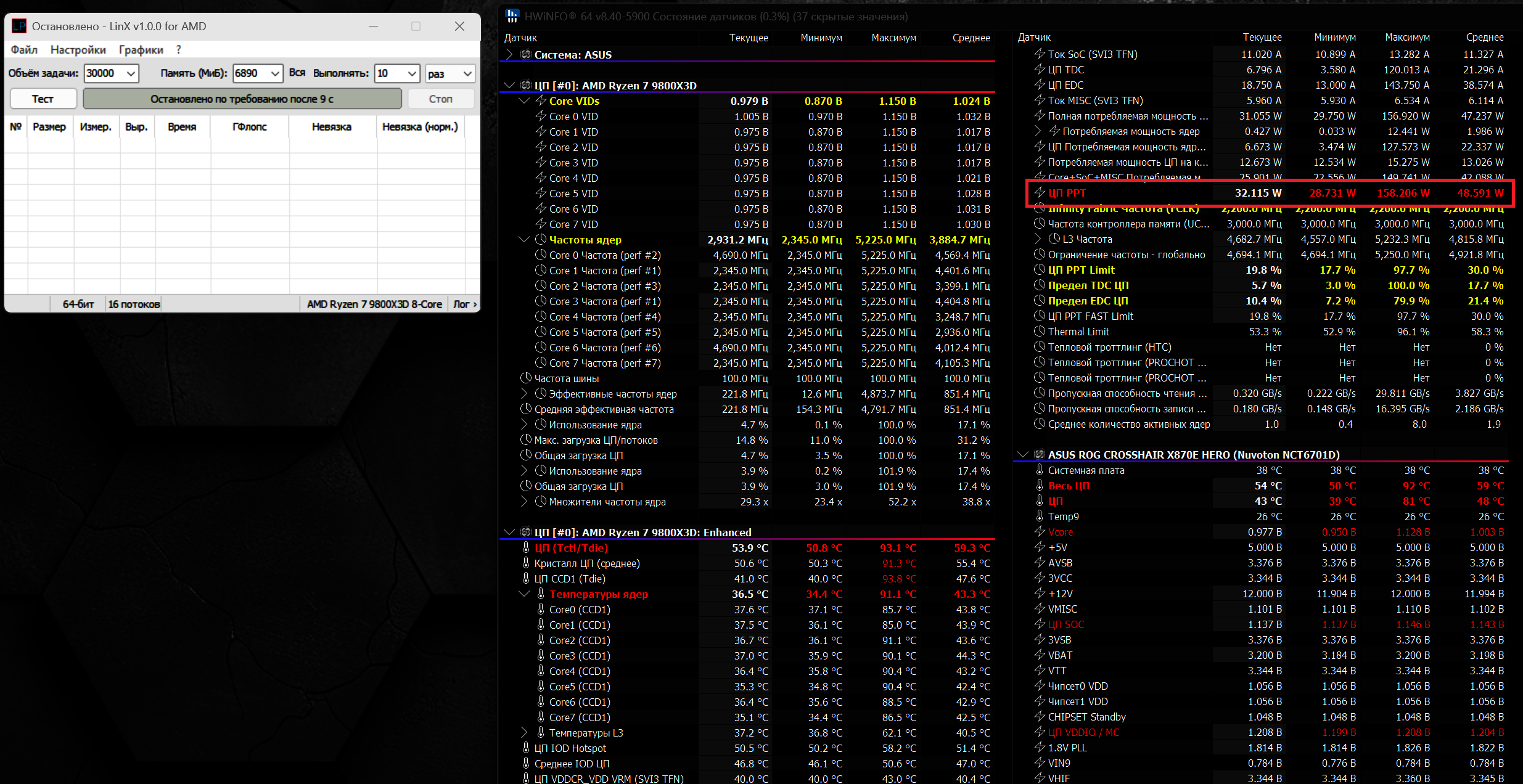The width and height of the screenshot is (1523, 784).
Task: Click thermometer icon beside Системная плата
Action: pyautogui.click(x=1040, y=470)
